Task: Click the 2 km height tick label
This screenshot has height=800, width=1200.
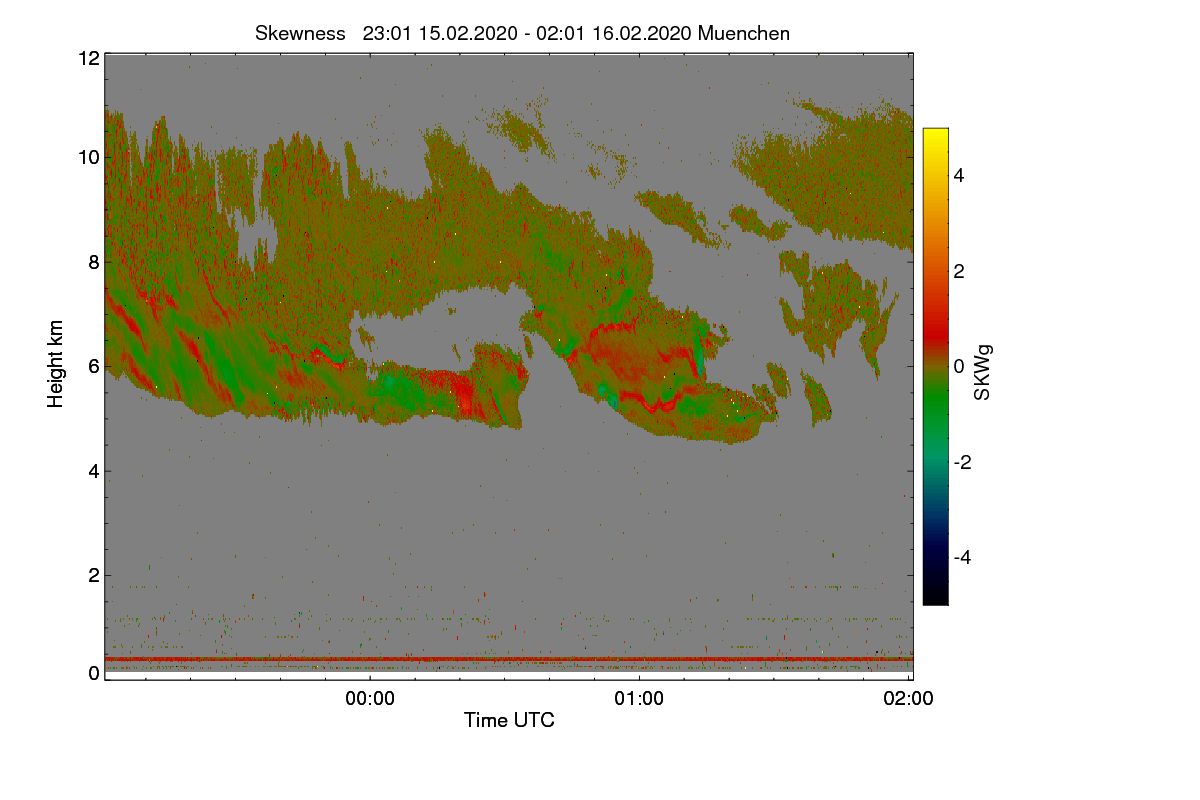Action: pos(94,575)
